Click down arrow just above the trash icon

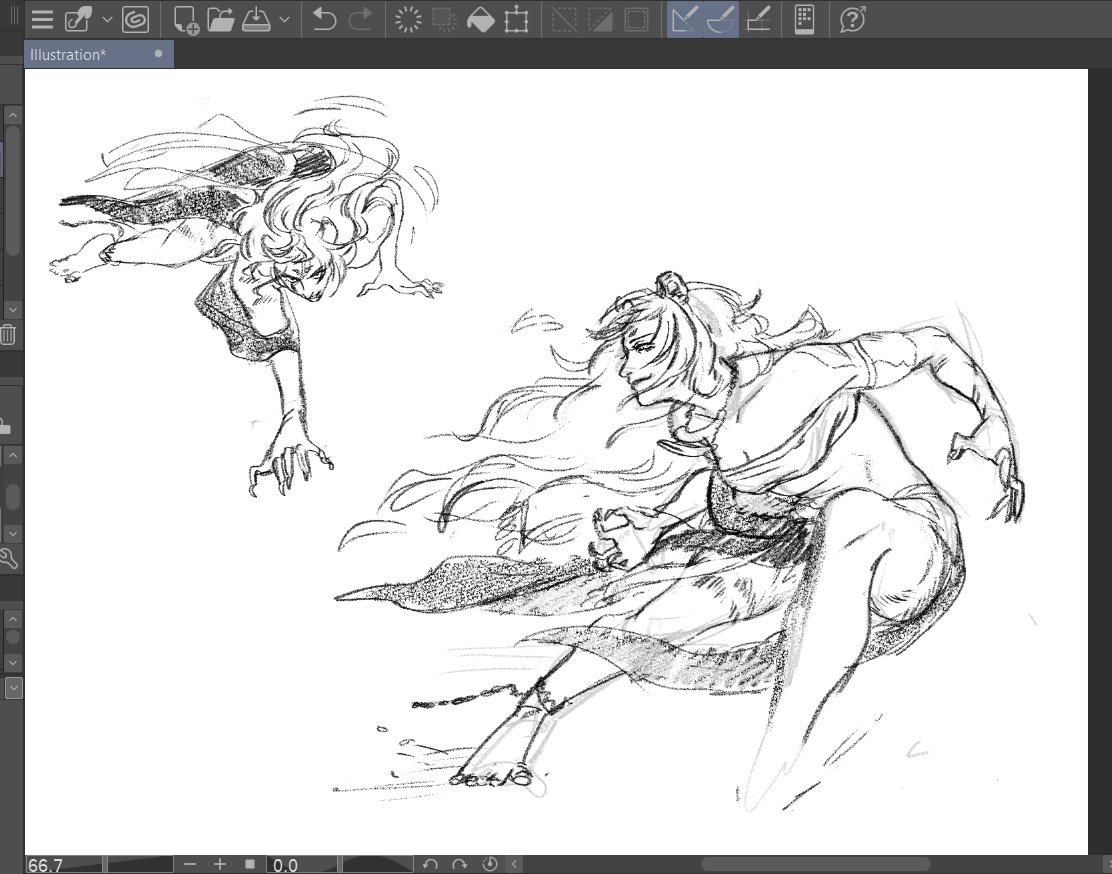click(x=13, y=309)
